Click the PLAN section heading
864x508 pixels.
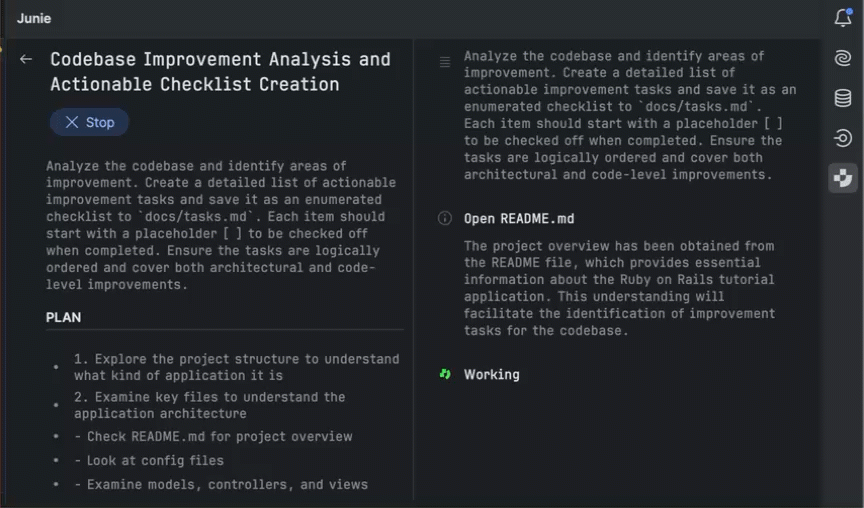point(63,317)
